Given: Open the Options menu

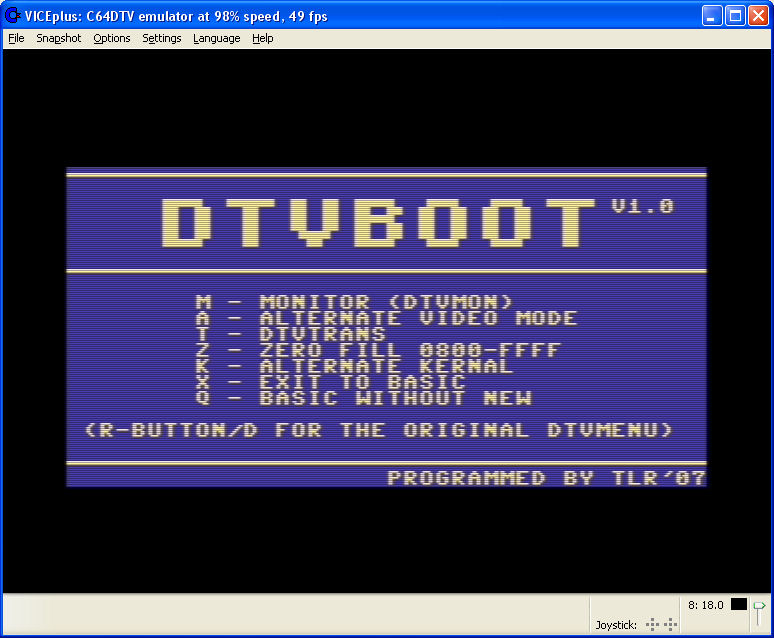Looking at the screenshot, I should point(112,39).
